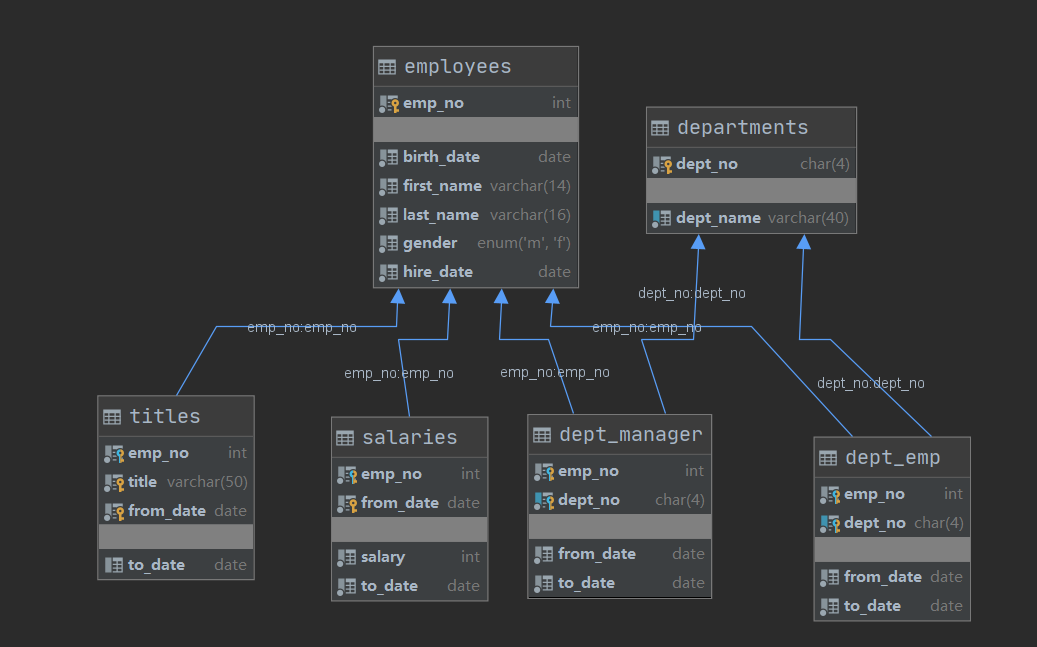Click the key icon of dept_manager dept_no
1037x647 pixels.
544,500
